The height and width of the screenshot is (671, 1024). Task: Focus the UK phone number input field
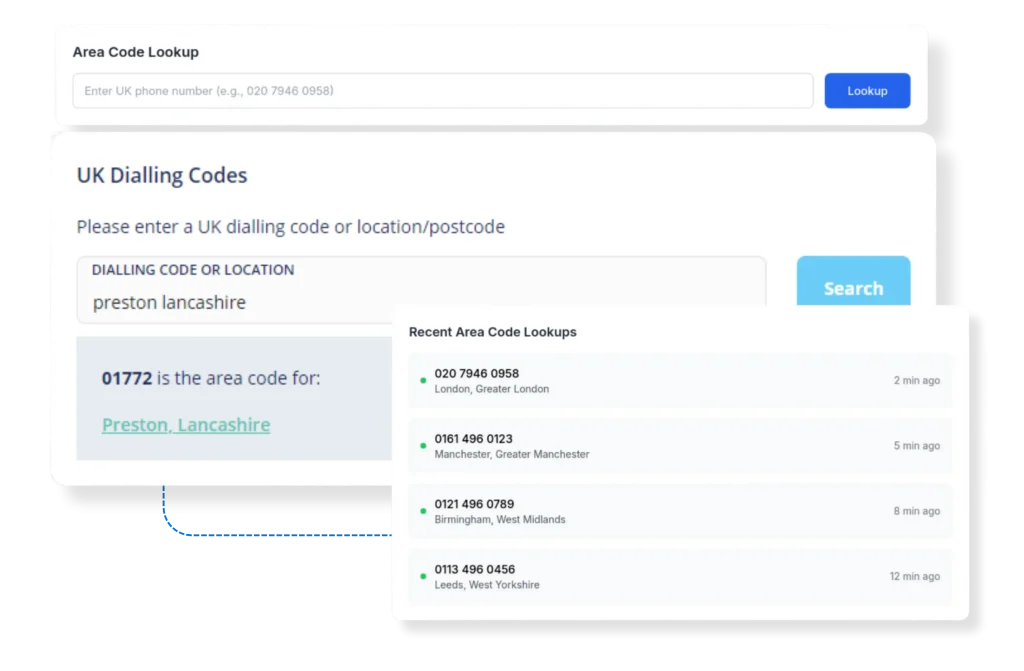click(442, 91)
